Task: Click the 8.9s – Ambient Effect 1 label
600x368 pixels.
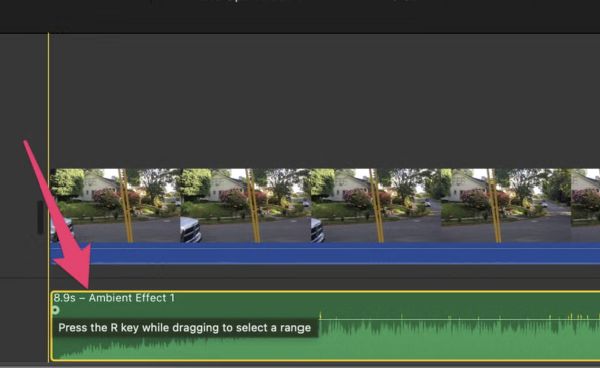Action: (114, 298)
